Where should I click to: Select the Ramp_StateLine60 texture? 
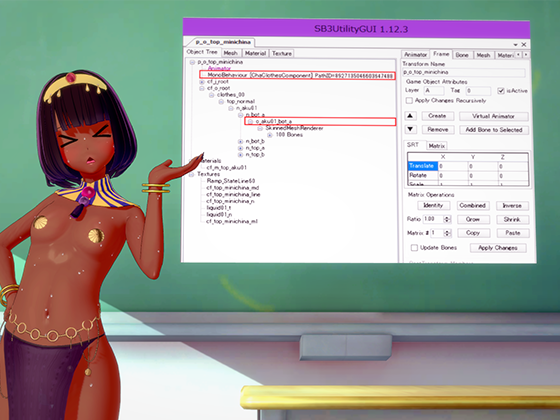pyautogui.click(x=231, y=181)
